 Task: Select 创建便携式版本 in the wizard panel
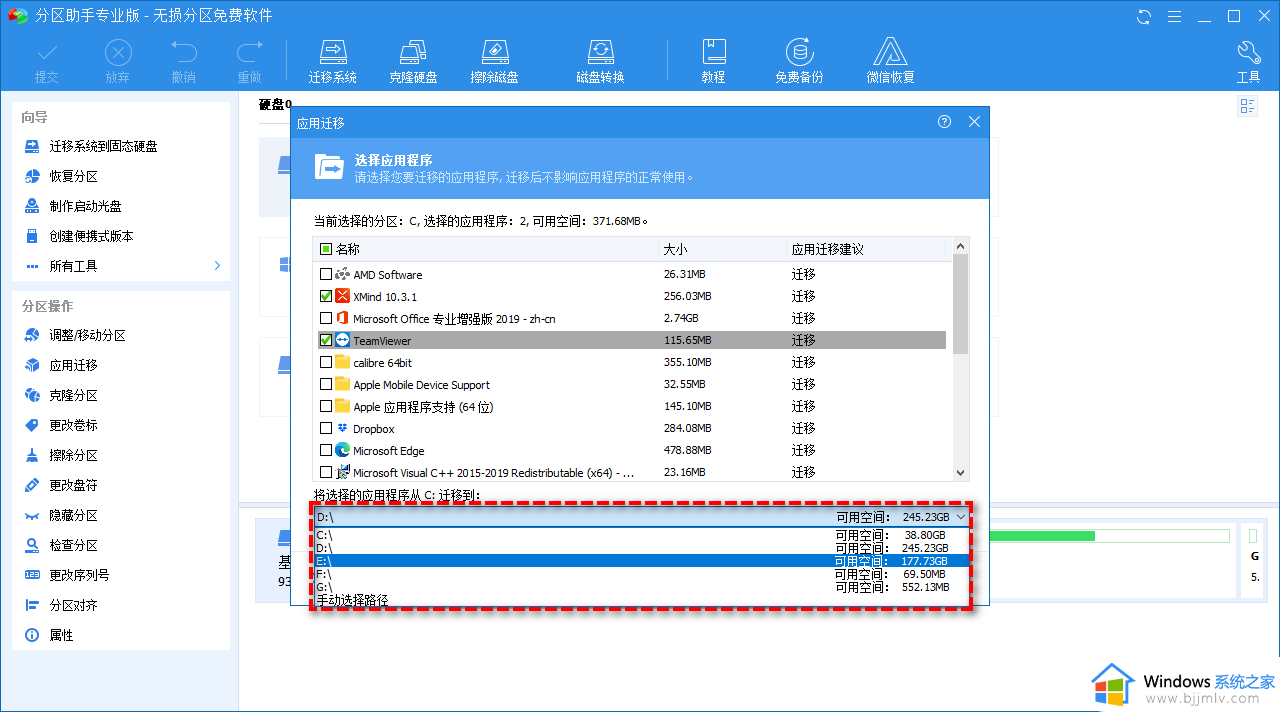pos(92,236)
